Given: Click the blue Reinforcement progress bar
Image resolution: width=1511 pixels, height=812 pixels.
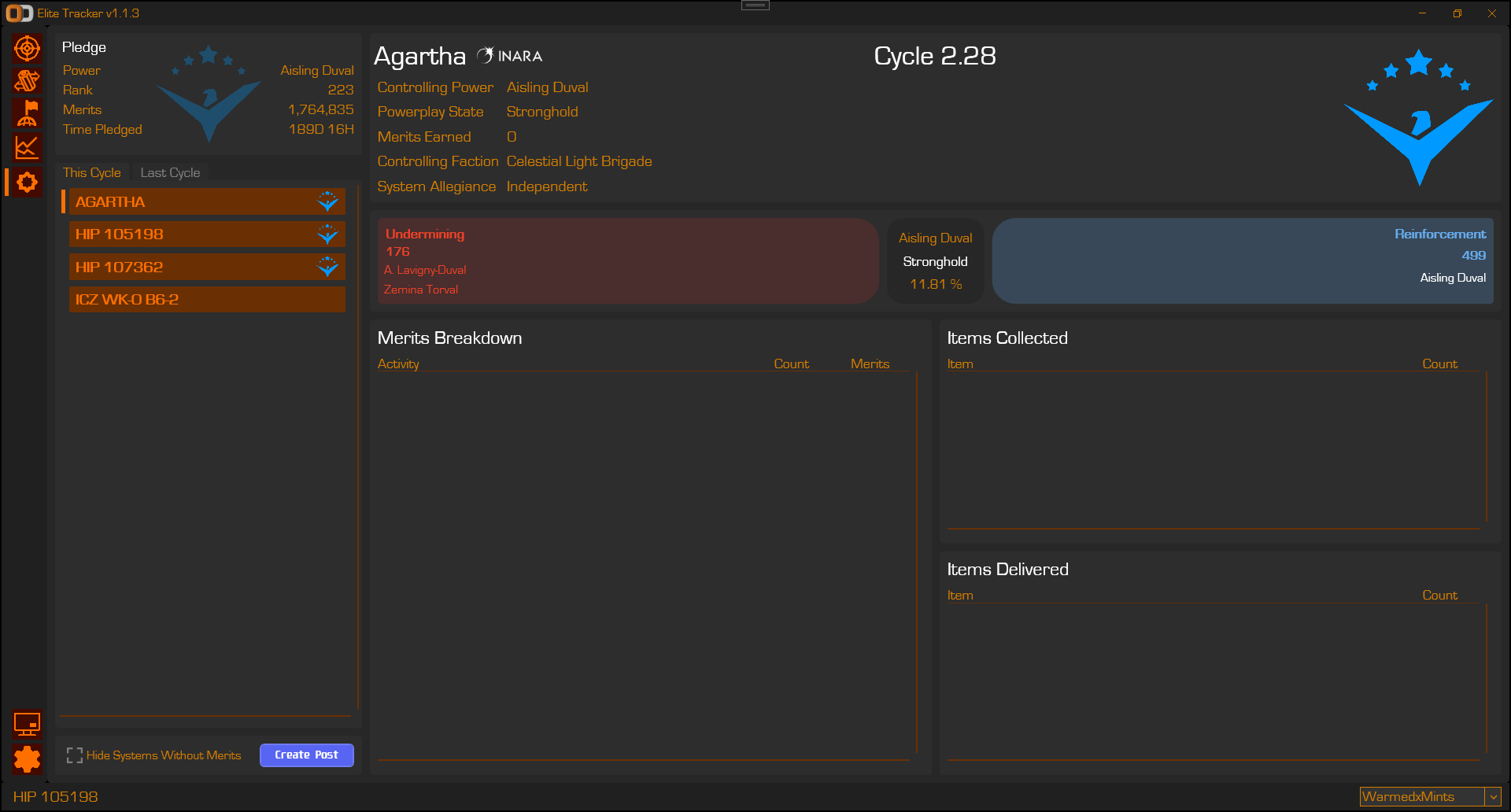Looking at the screenshot, I should [x=1243, y=261].
